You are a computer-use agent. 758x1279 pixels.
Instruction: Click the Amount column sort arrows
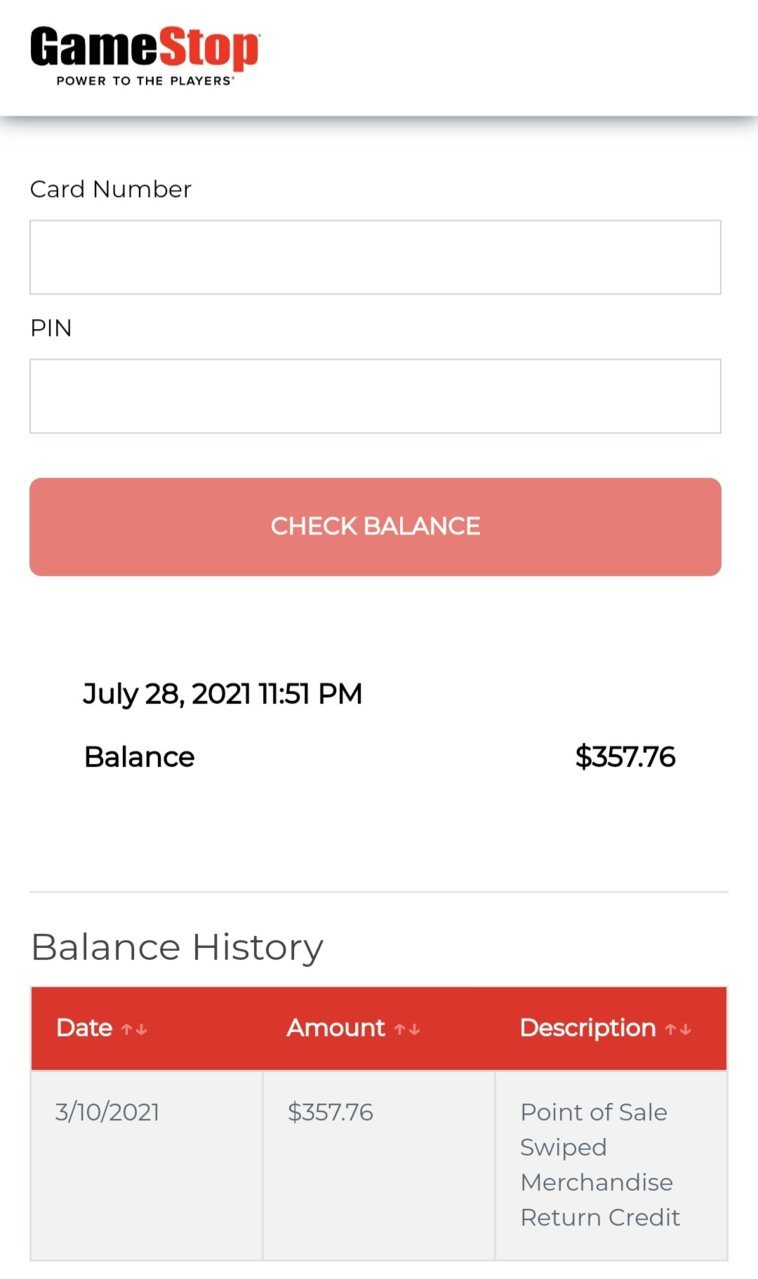click(x=407, y=1029)
